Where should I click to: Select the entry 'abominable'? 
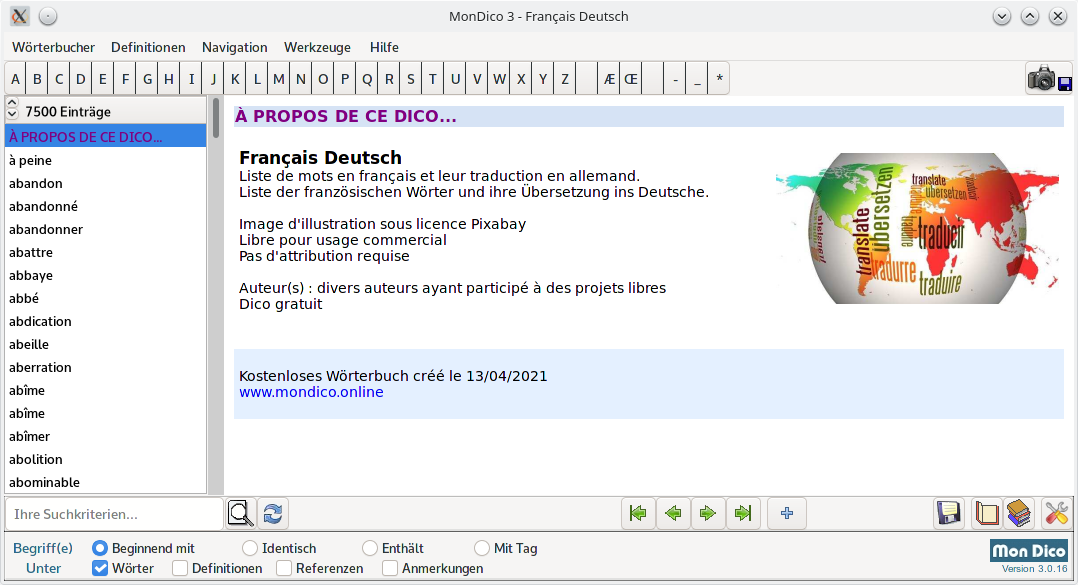click(106, 483)
